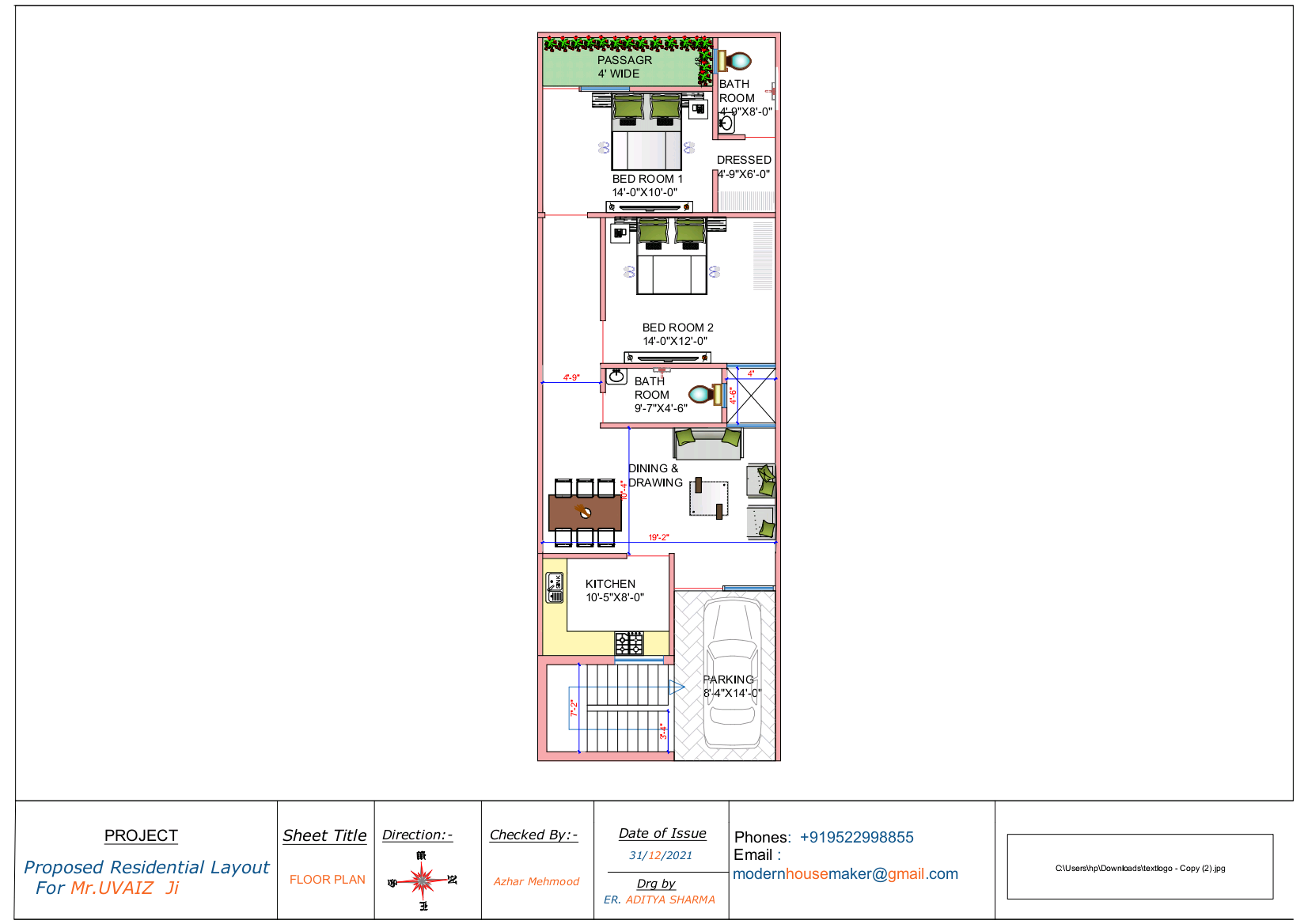The width and height of the screenshot is (1308, 924).
Task: Select the top BATH ROOM 4'-9"X8'-0" label
Action: [x=745, y=98]
